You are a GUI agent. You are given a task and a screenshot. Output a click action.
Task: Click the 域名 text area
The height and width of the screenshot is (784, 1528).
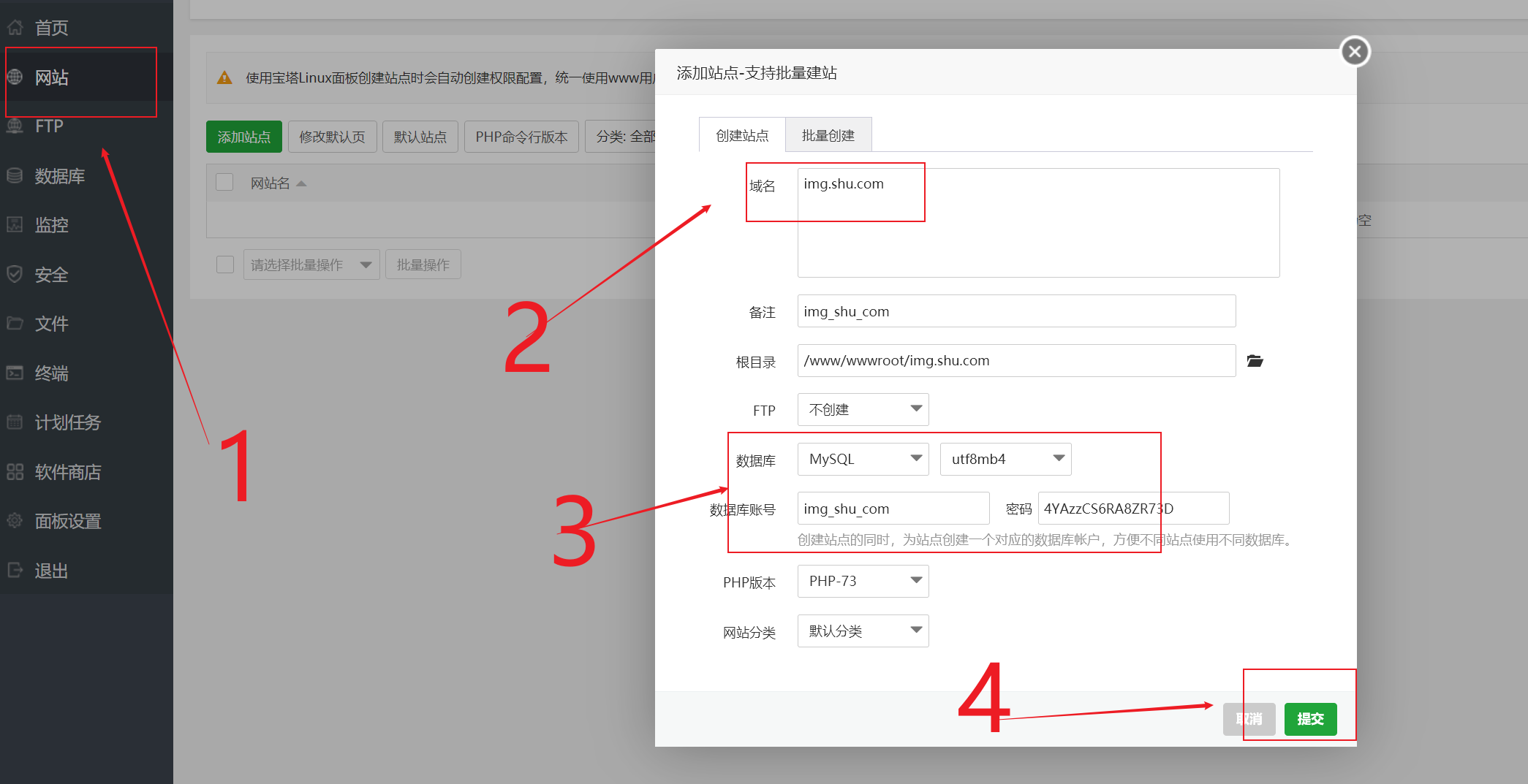1039,223
